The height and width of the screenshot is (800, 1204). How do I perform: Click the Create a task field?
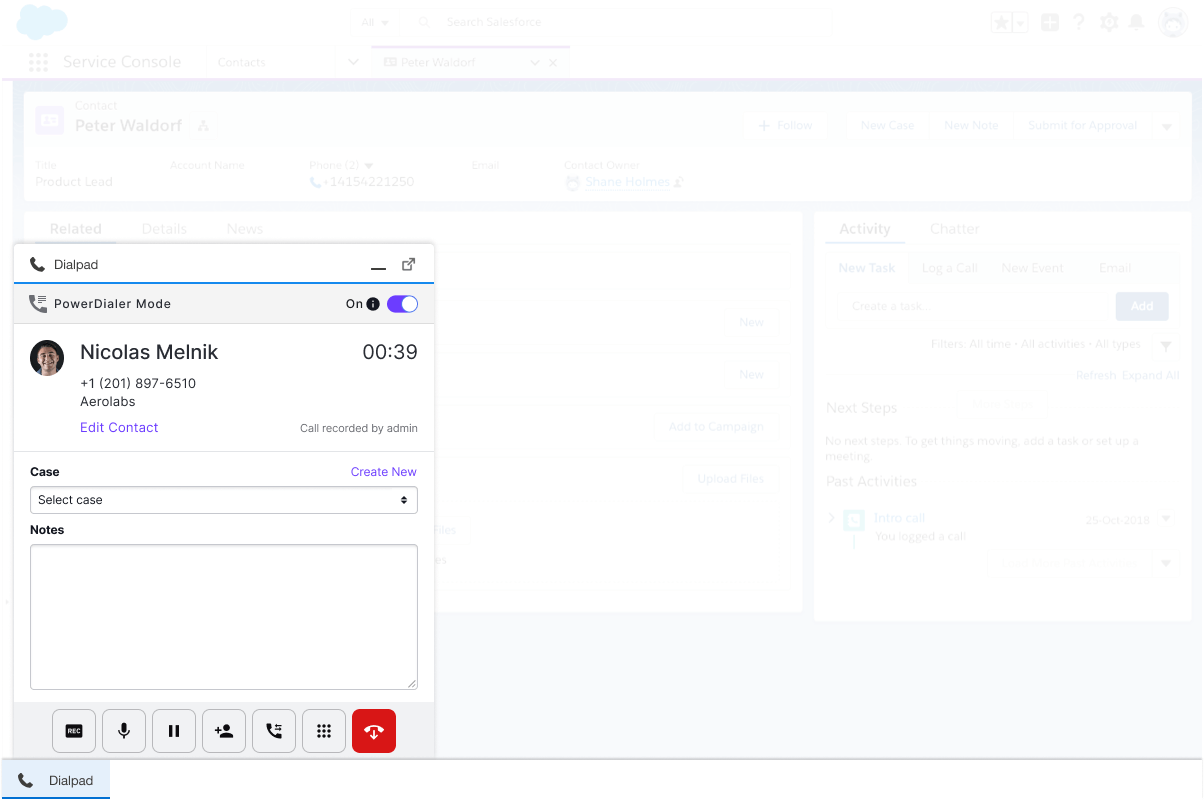(x=976, y=306)
